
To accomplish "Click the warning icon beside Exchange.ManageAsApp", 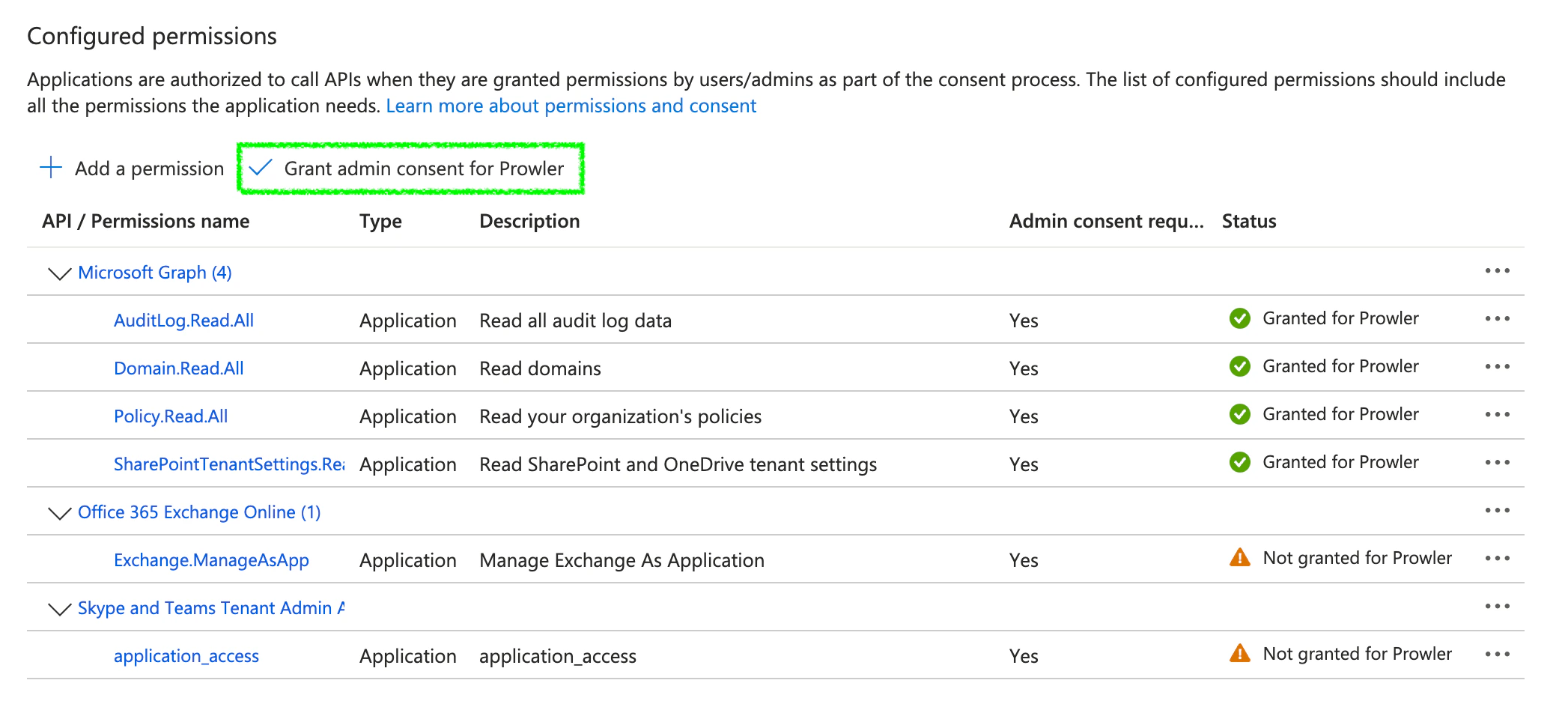I will [x=1241, y=558].
